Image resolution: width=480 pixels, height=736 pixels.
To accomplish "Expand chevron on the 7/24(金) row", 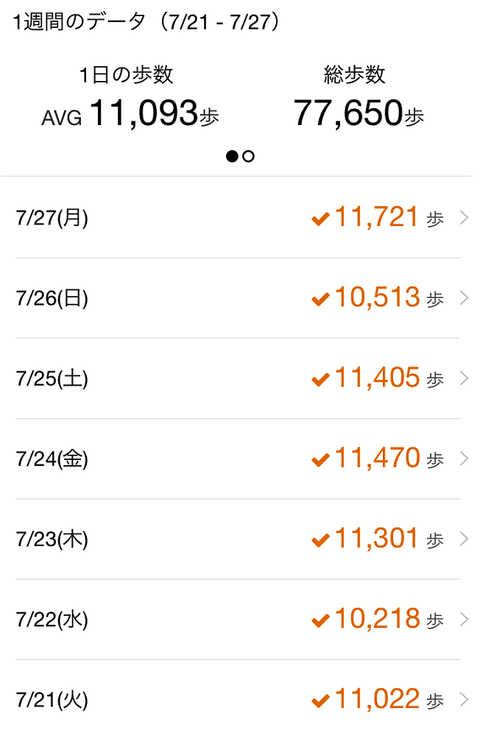I will click(464, 459).
